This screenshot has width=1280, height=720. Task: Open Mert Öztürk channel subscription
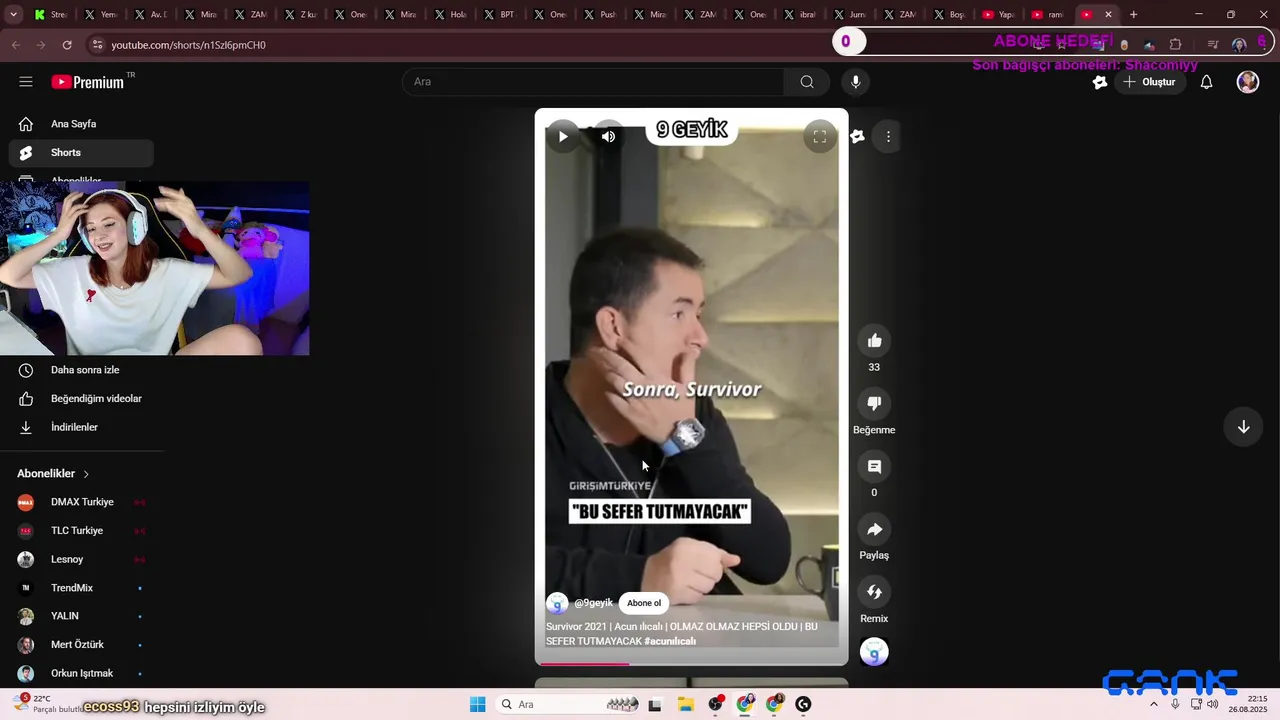(81, 645)
